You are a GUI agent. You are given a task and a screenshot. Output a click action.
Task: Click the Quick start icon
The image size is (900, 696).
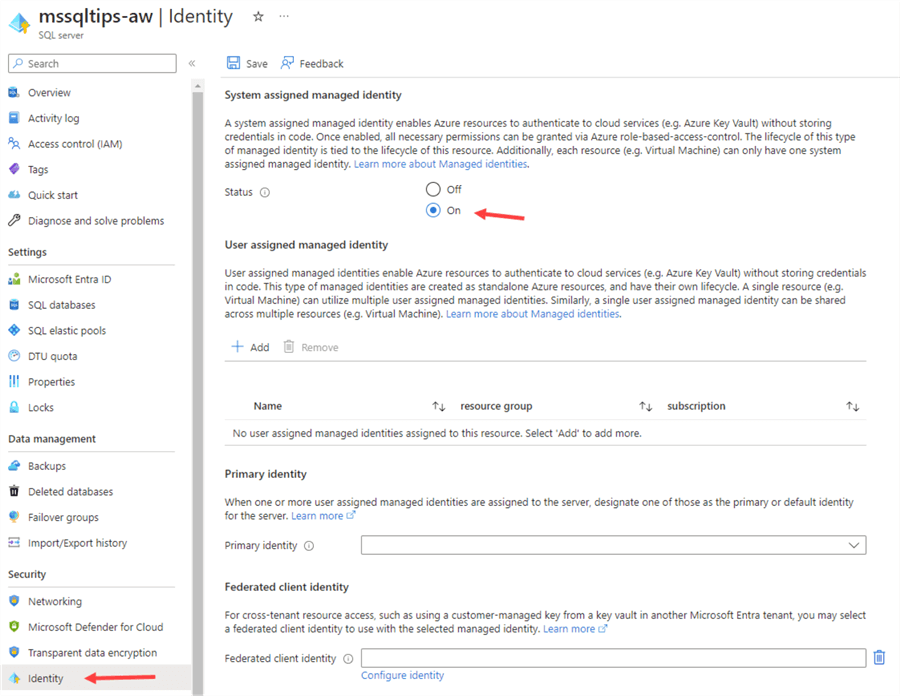(14, 195)
